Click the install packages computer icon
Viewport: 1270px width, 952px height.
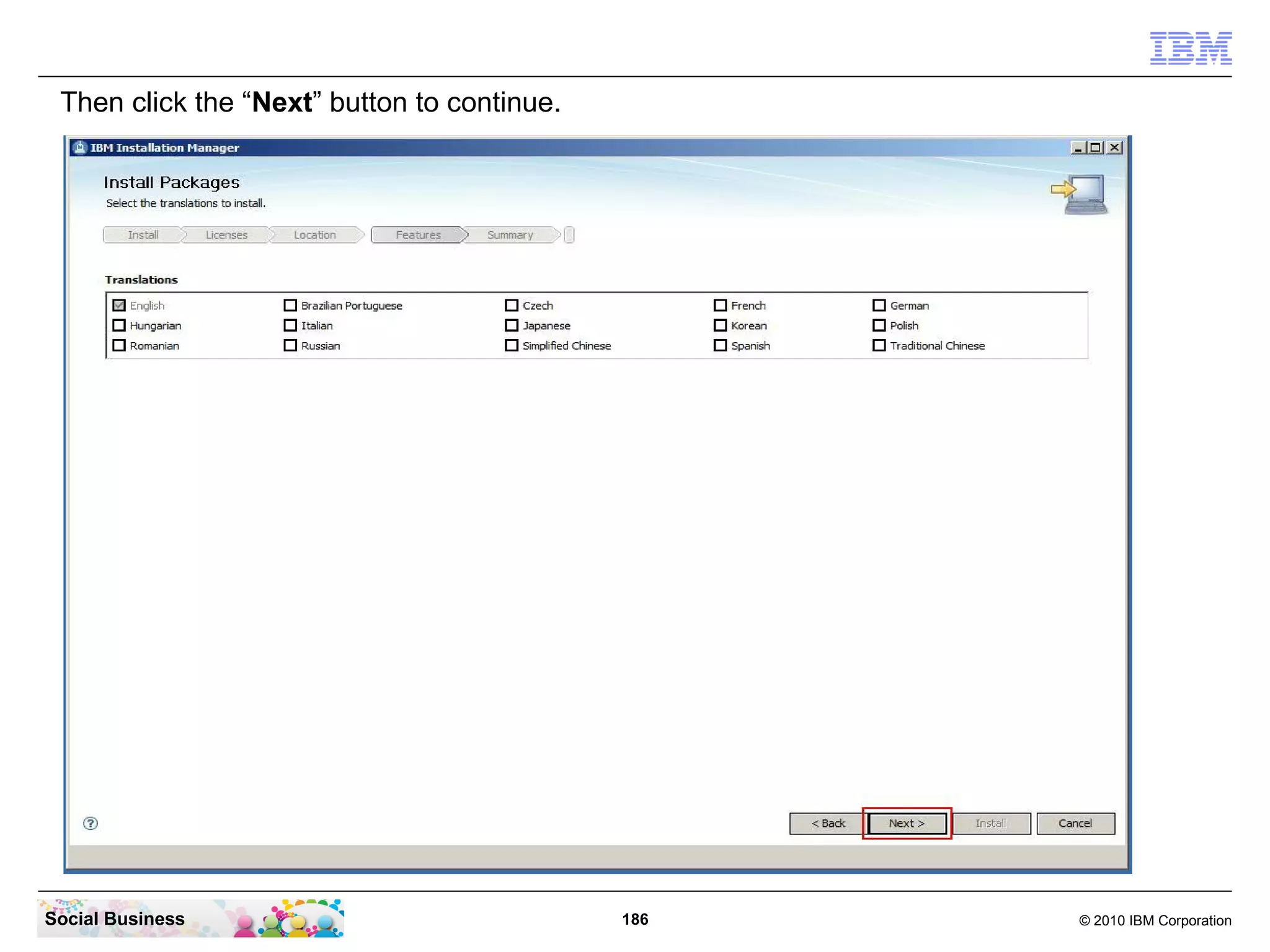pyautogui.click(x=1080, y=194)
